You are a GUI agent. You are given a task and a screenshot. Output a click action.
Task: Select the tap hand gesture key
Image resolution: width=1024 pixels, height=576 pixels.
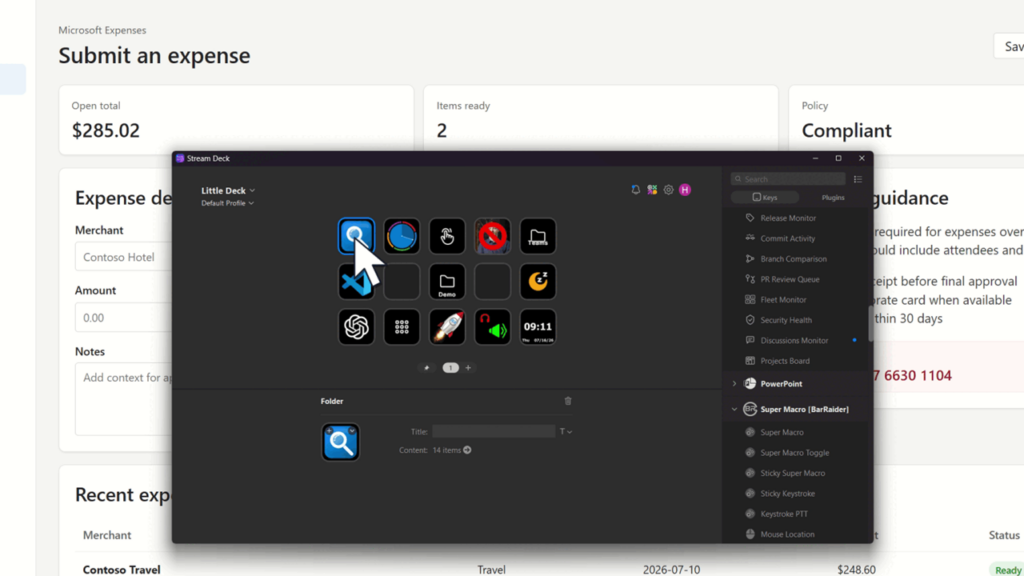(447, 236)
